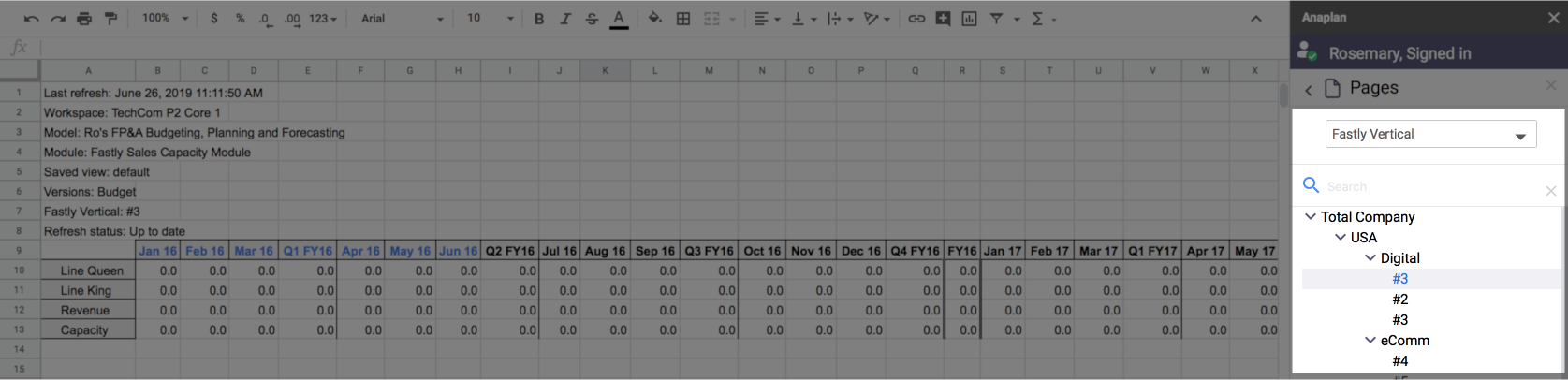Click the magnifier search icon
Viewport: 1568px width, 380px height.
[1312, 185]
